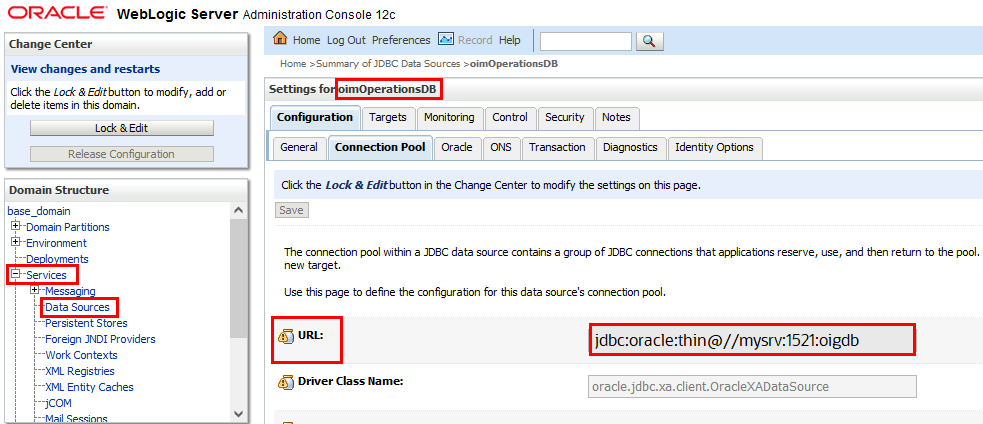Switch to the Monitoring tab

tap(449, 117)
